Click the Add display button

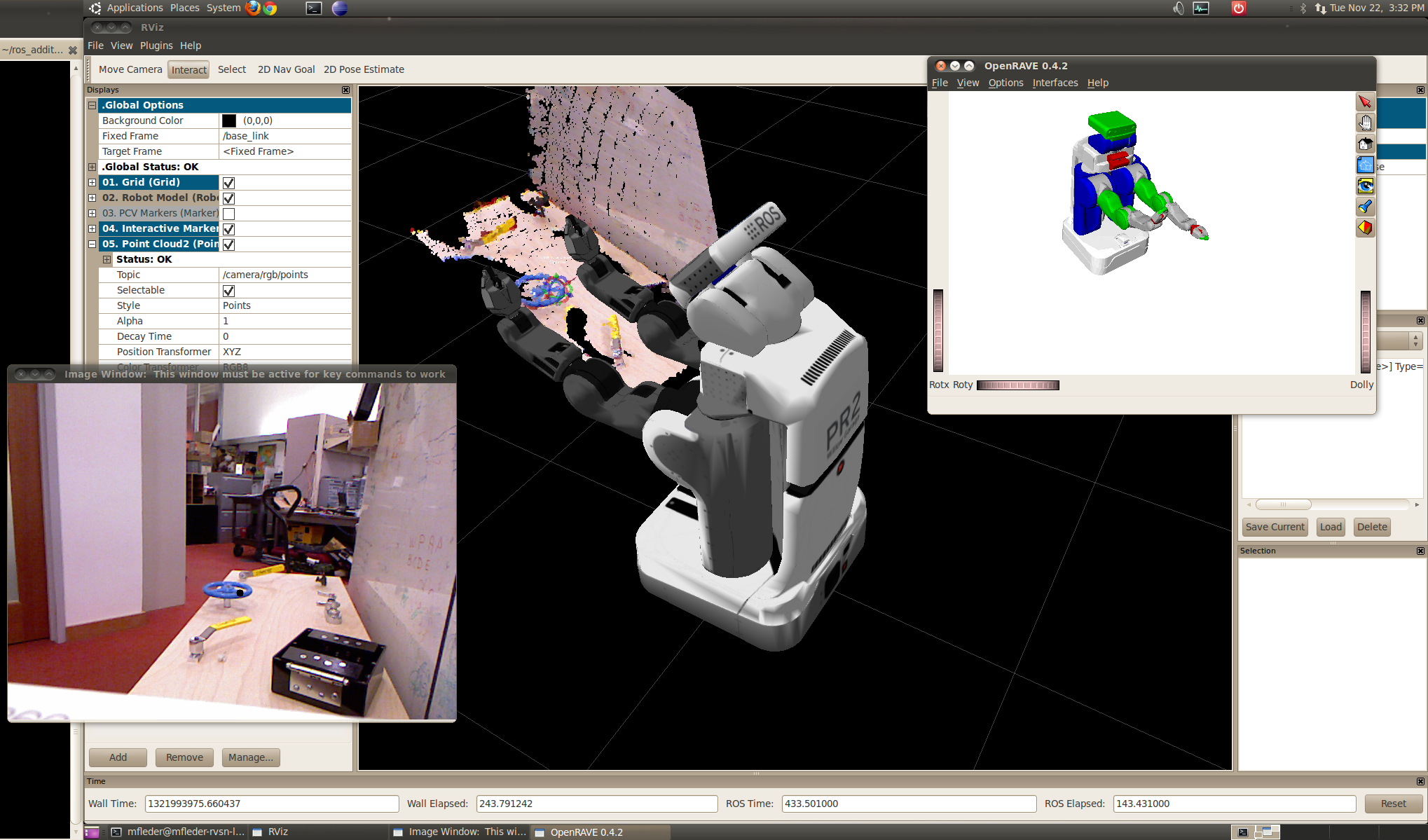point(118,757)
